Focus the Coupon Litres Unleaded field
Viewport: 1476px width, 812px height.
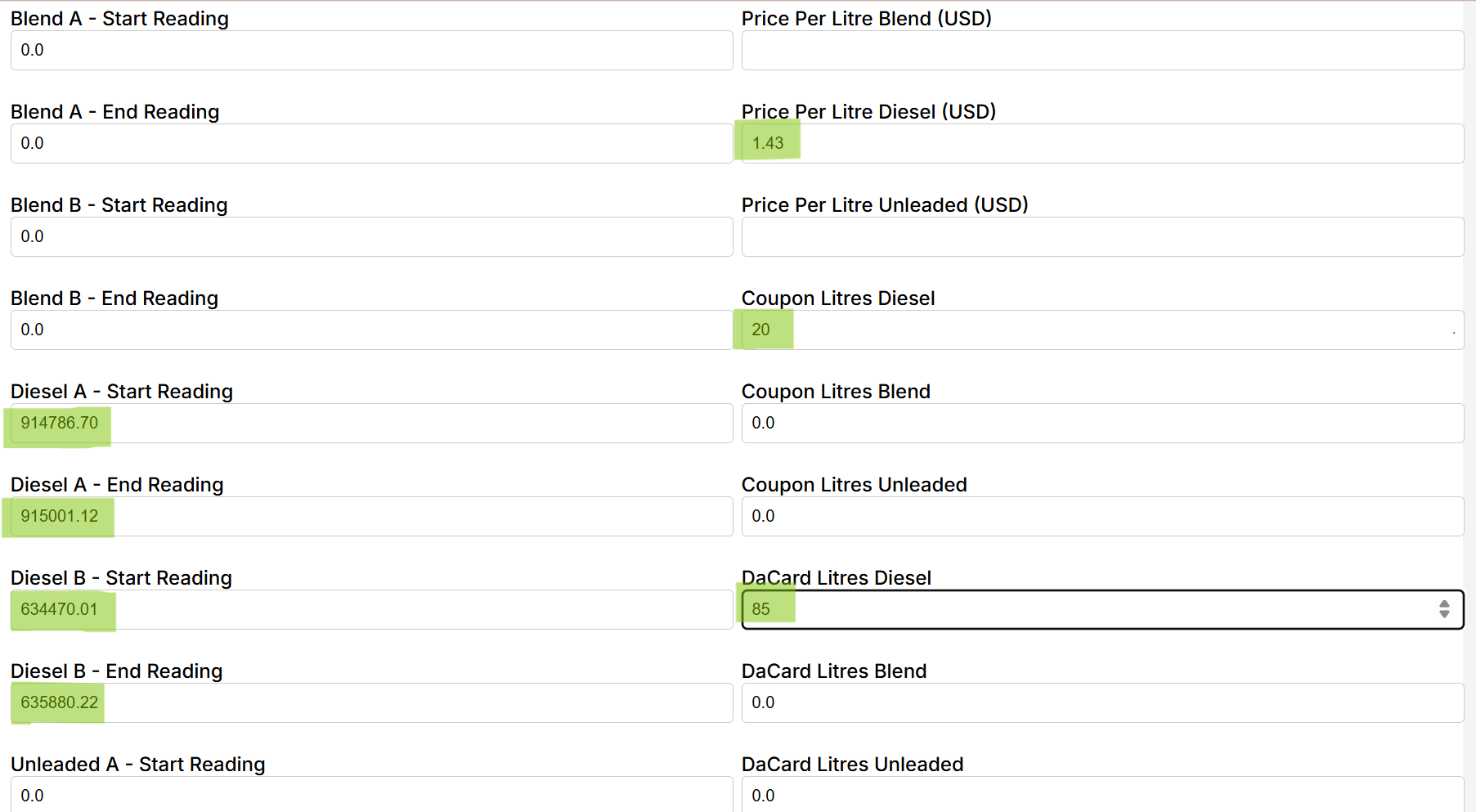pos(1102,517)
